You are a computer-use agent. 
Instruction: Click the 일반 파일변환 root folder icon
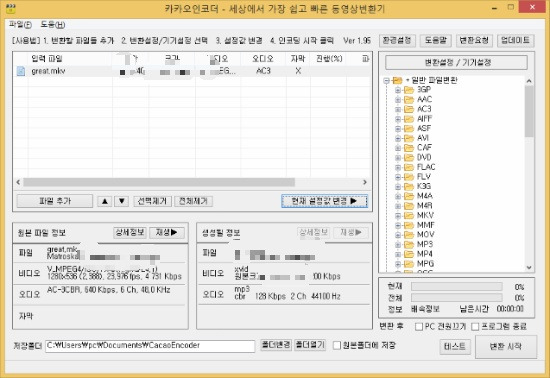[x=397, y=81]
